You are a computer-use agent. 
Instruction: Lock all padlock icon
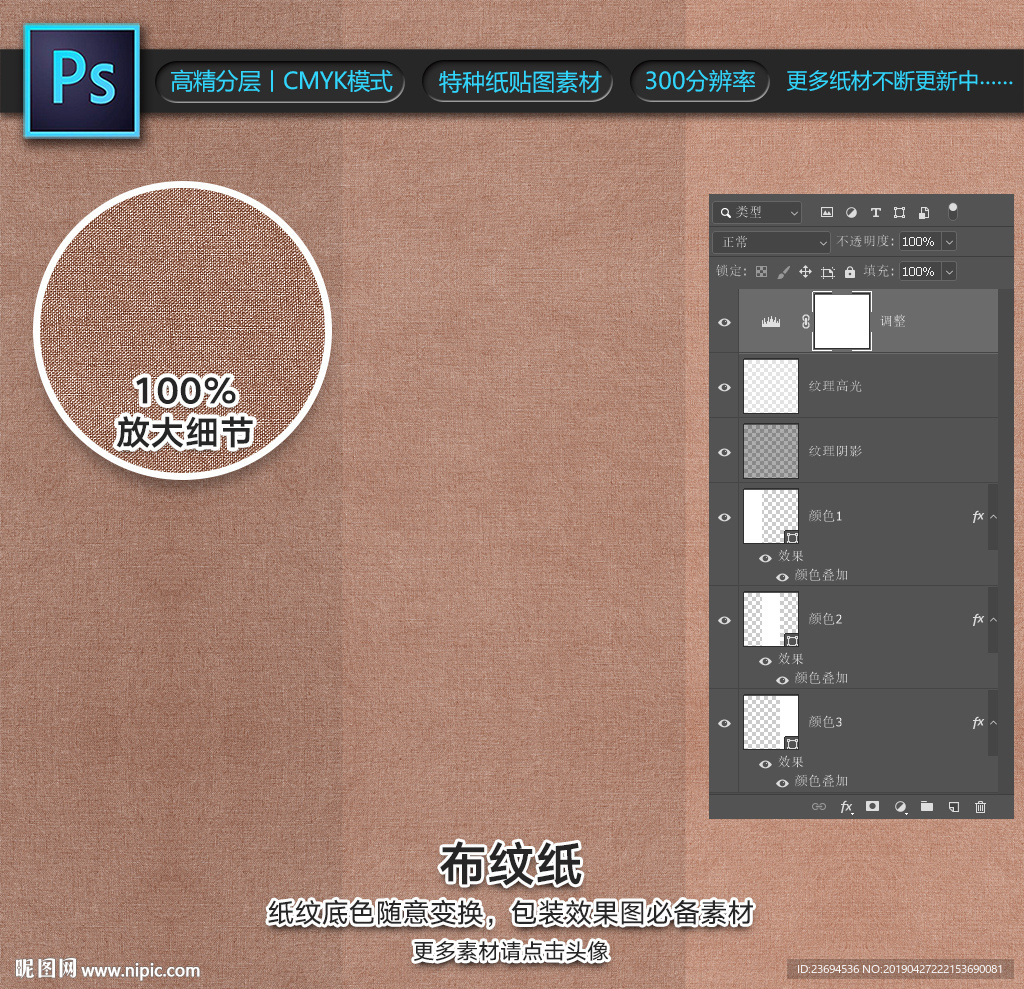tap(850, 272)
